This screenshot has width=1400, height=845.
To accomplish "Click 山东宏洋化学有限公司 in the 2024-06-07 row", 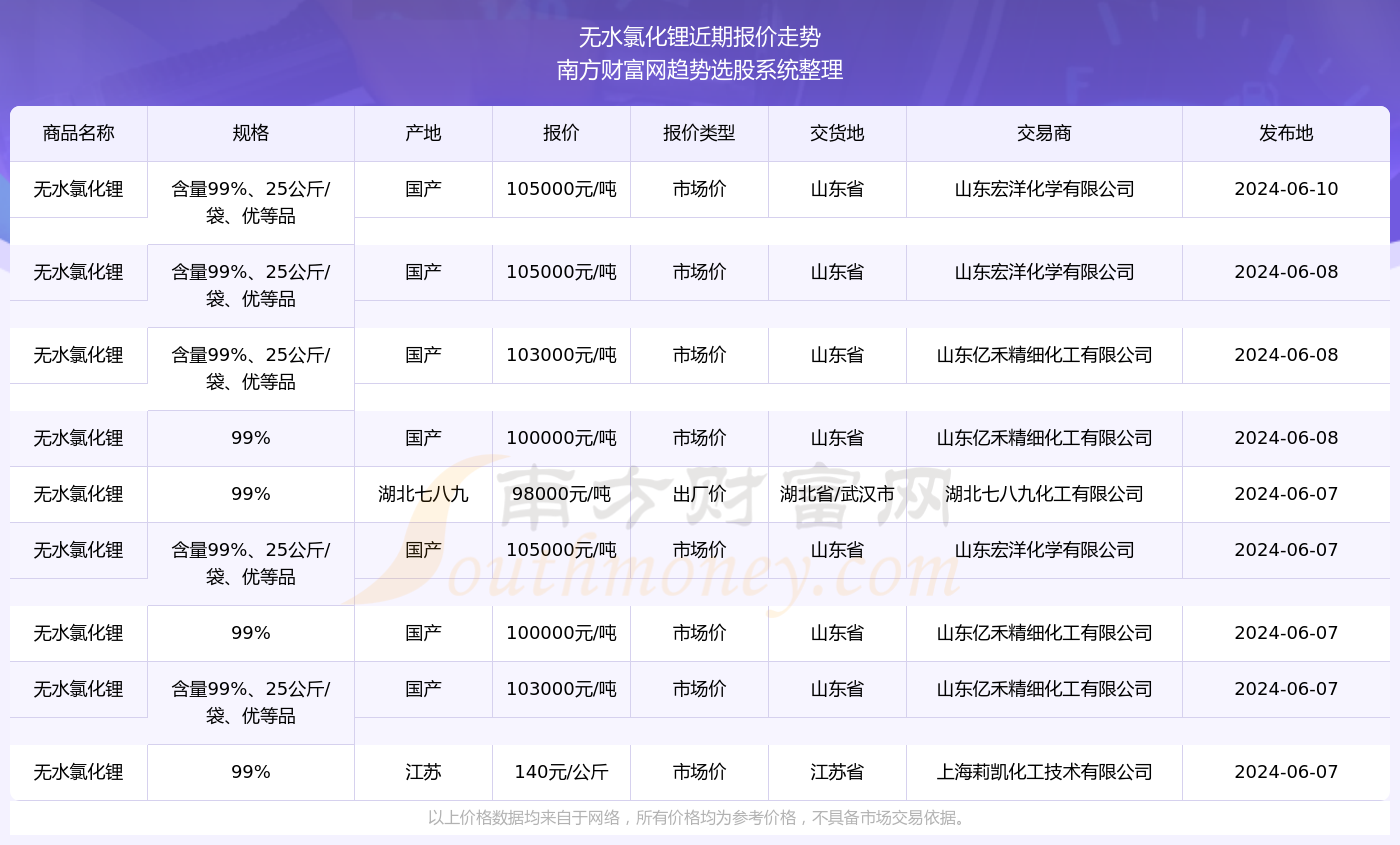I will coord(1044,550).
